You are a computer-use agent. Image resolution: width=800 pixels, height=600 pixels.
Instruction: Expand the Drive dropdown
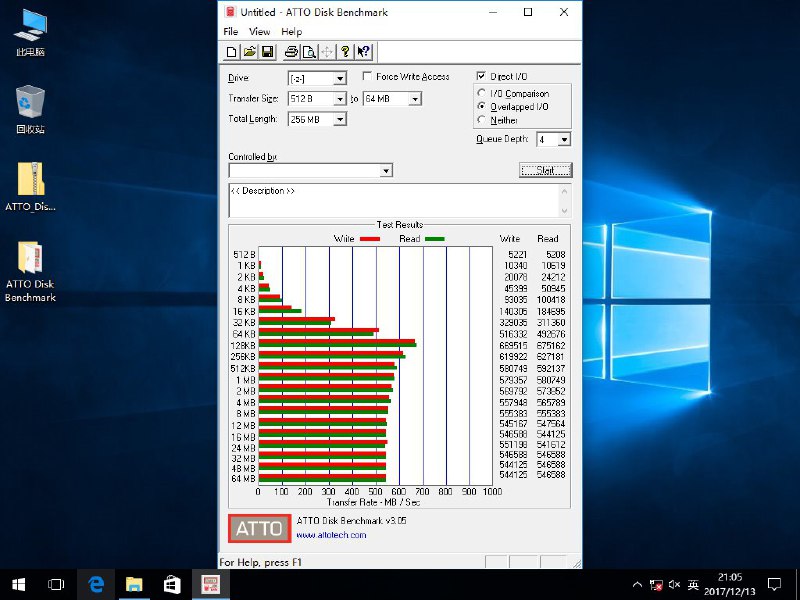(x=340, y=79)
